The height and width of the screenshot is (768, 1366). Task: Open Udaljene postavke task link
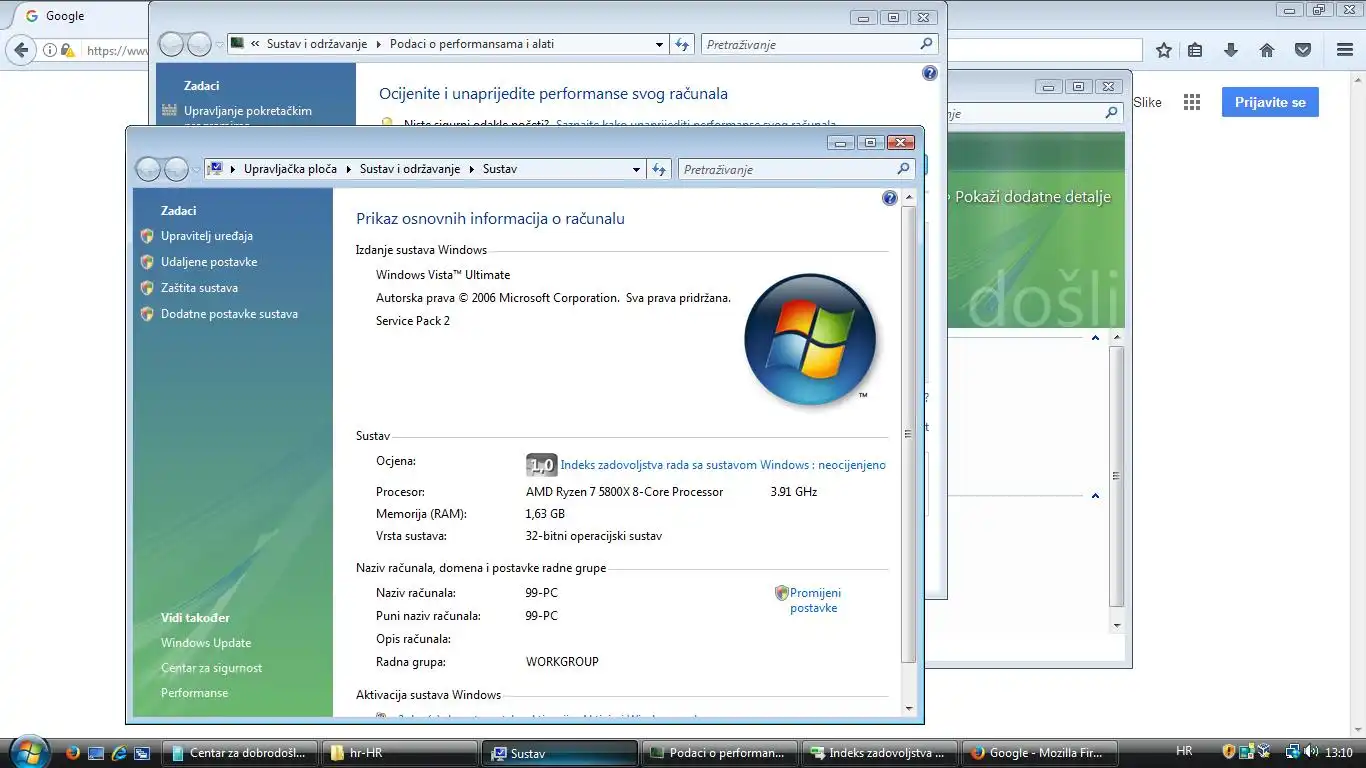209,262
